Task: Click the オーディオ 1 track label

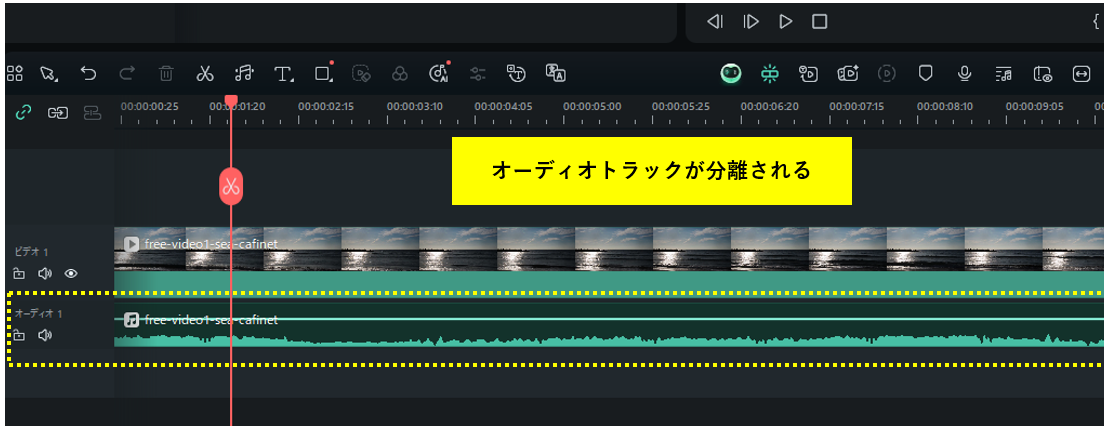Action: [x=39, y=313]
